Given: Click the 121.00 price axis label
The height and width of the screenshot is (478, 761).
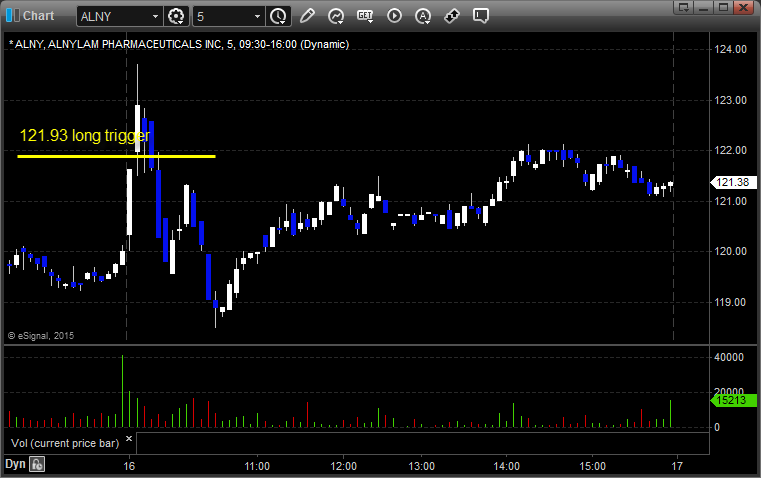Looking at the screenshot, I should tap(730, 201).
